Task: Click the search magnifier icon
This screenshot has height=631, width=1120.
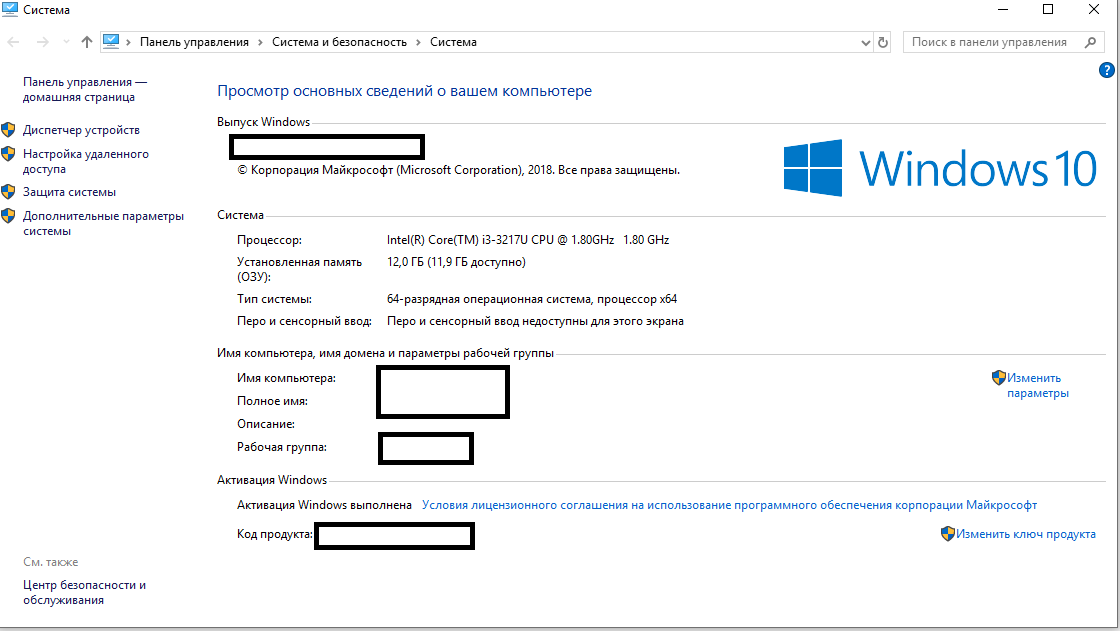Action: pyautogui.click(x=1091, y=42)
